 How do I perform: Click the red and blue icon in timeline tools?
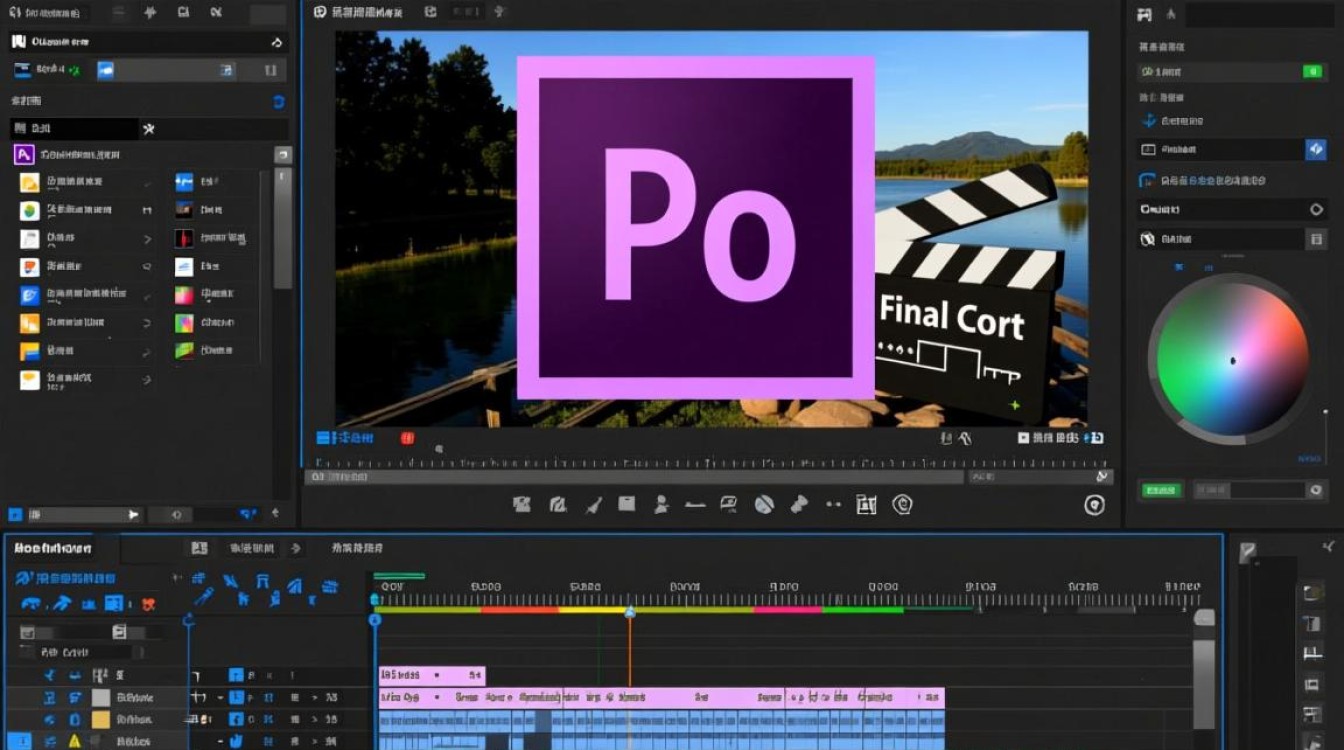148,604
